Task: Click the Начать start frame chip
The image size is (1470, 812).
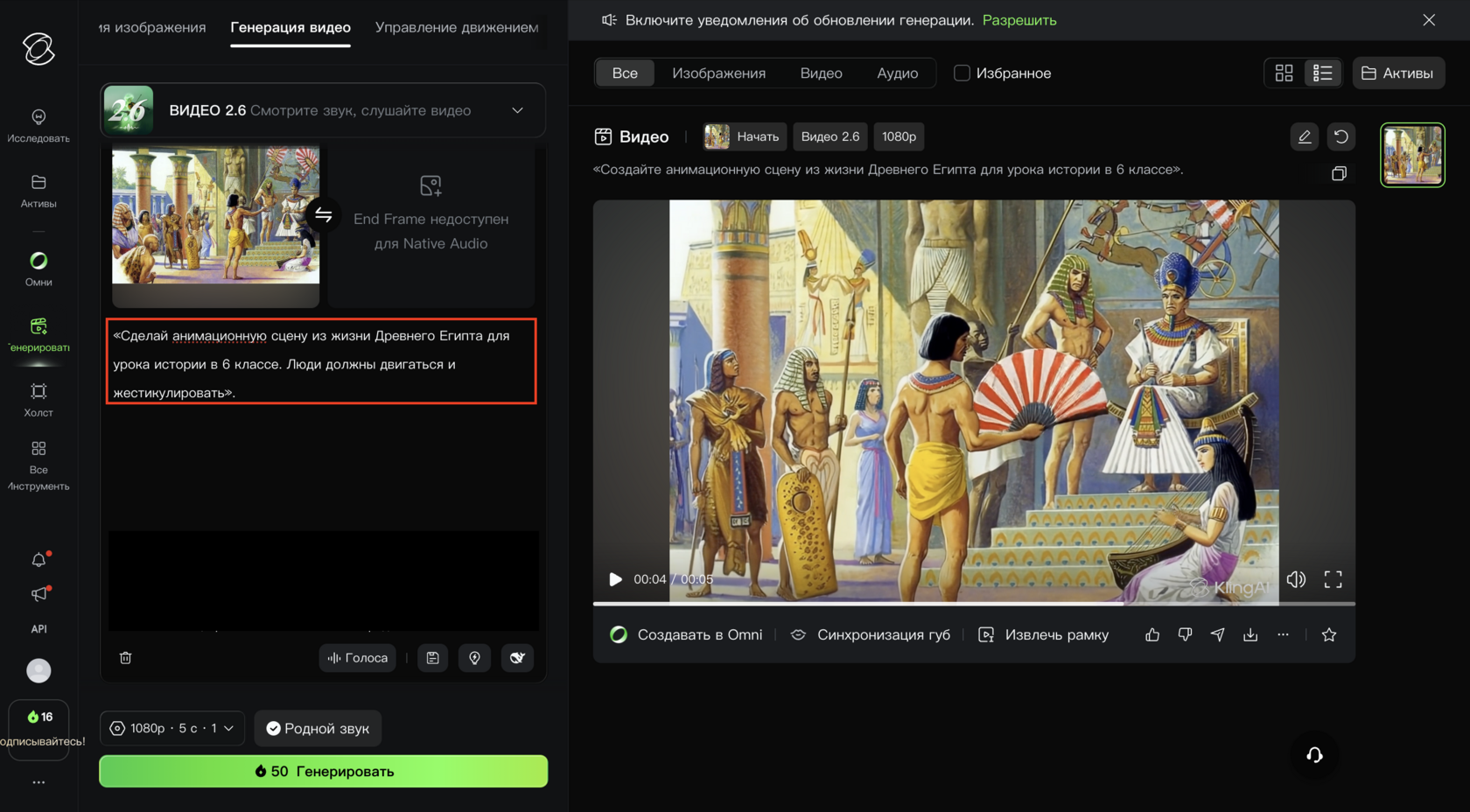Action: [745, 136]
